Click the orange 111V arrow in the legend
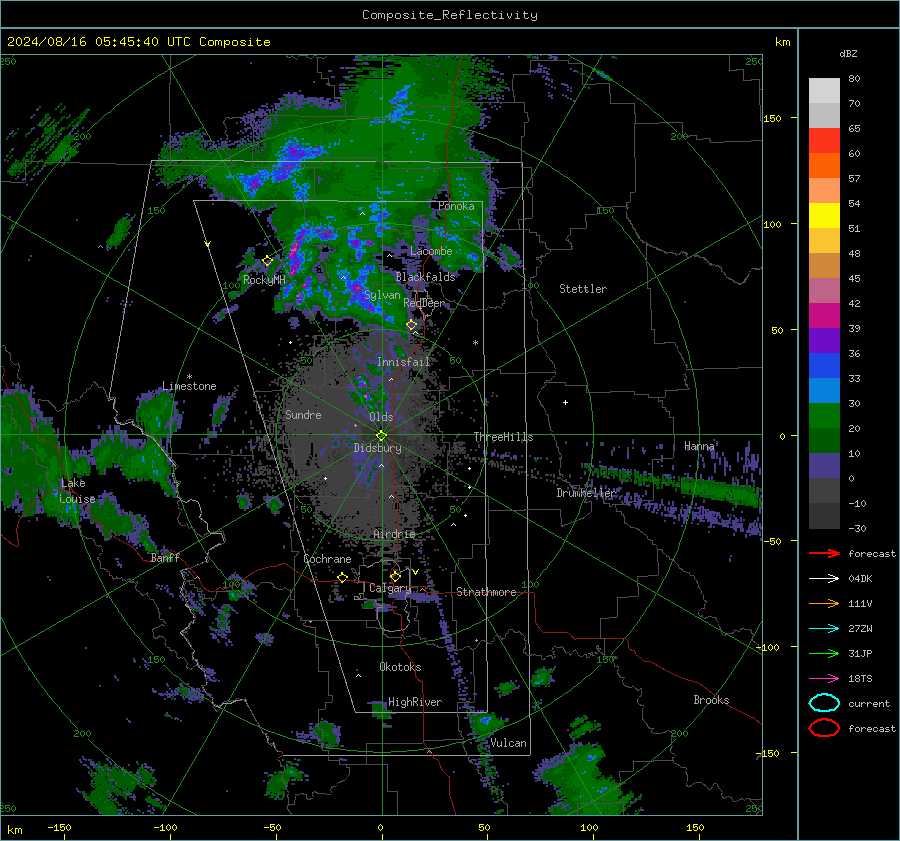900x841 pixels. (x=824, y=603)
